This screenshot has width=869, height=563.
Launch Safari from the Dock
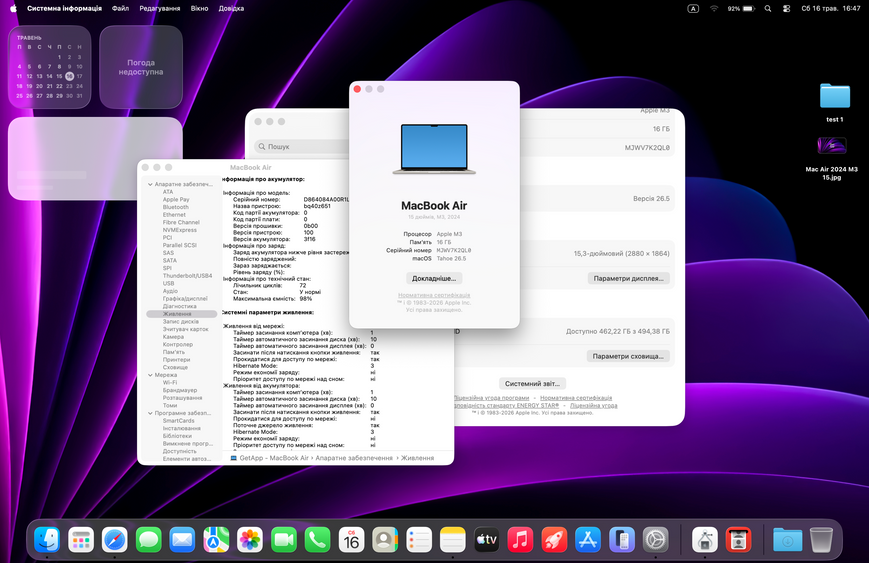pos(115,539)
